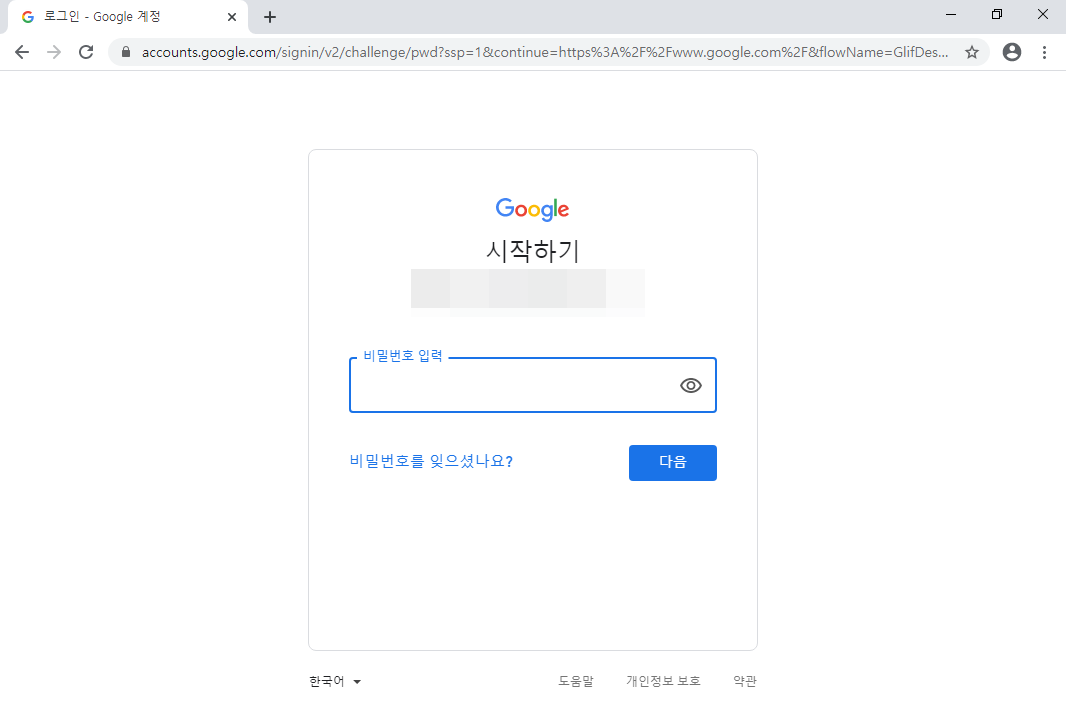Image resolution: width=1066 pixels, height=728 pixels.
Task: Click the address bar URL
Action: point(545,52)
